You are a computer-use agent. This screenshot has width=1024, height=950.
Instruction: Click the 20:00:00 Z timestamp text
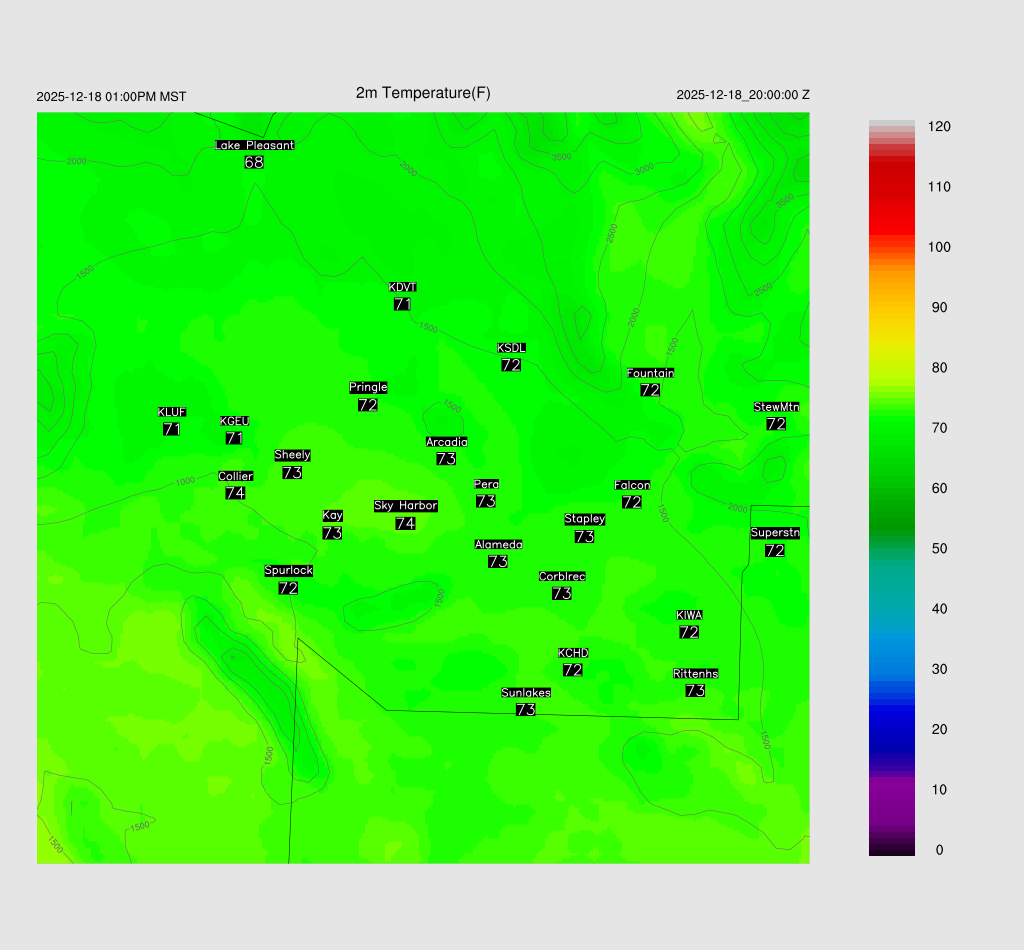click(743, 95)
